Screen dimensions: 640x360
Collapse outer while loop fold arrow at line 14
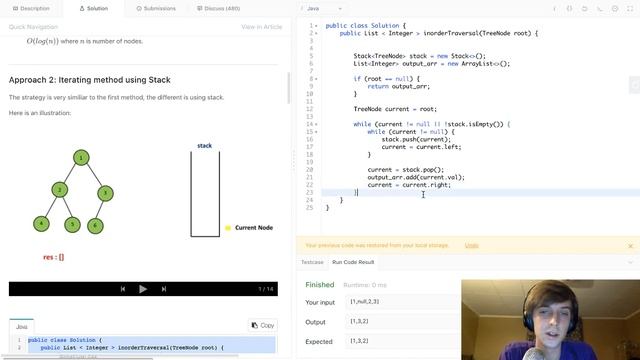tap(316, 124)
